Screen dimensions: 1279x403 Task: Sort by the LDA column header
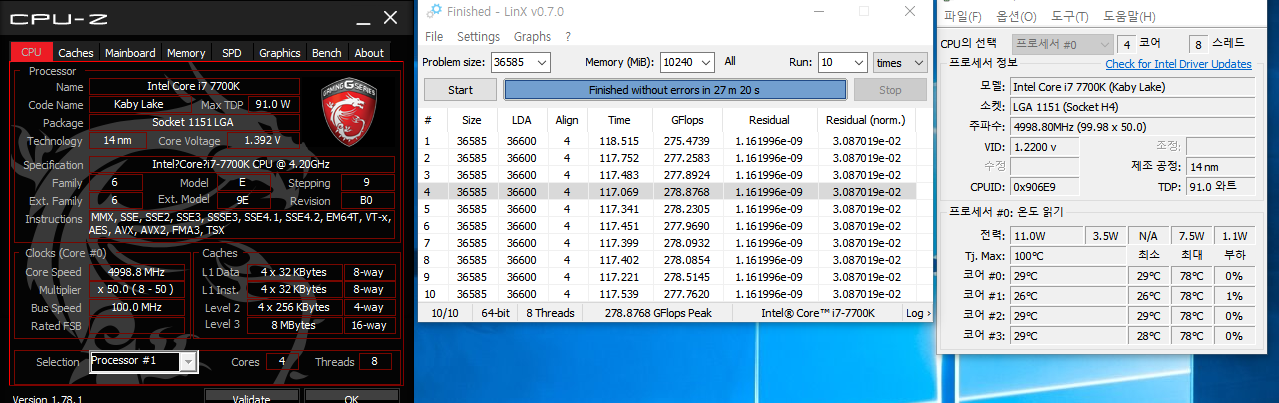(521, 120)
